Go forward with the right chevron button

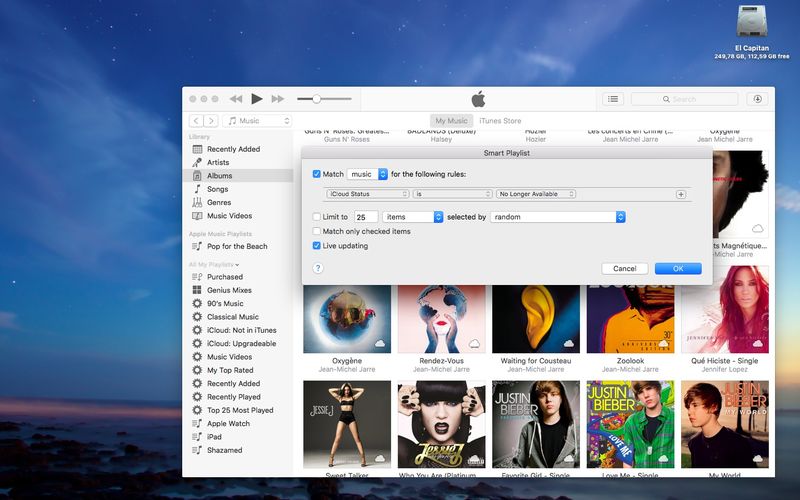pyautogui.click(x=211, y=121)
